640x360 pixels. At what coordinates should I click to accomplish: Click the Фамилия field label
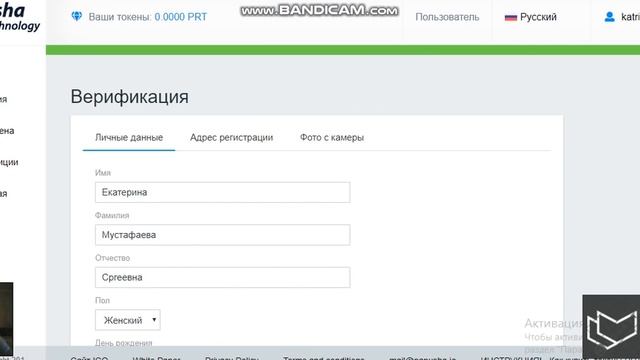[112, 215]
